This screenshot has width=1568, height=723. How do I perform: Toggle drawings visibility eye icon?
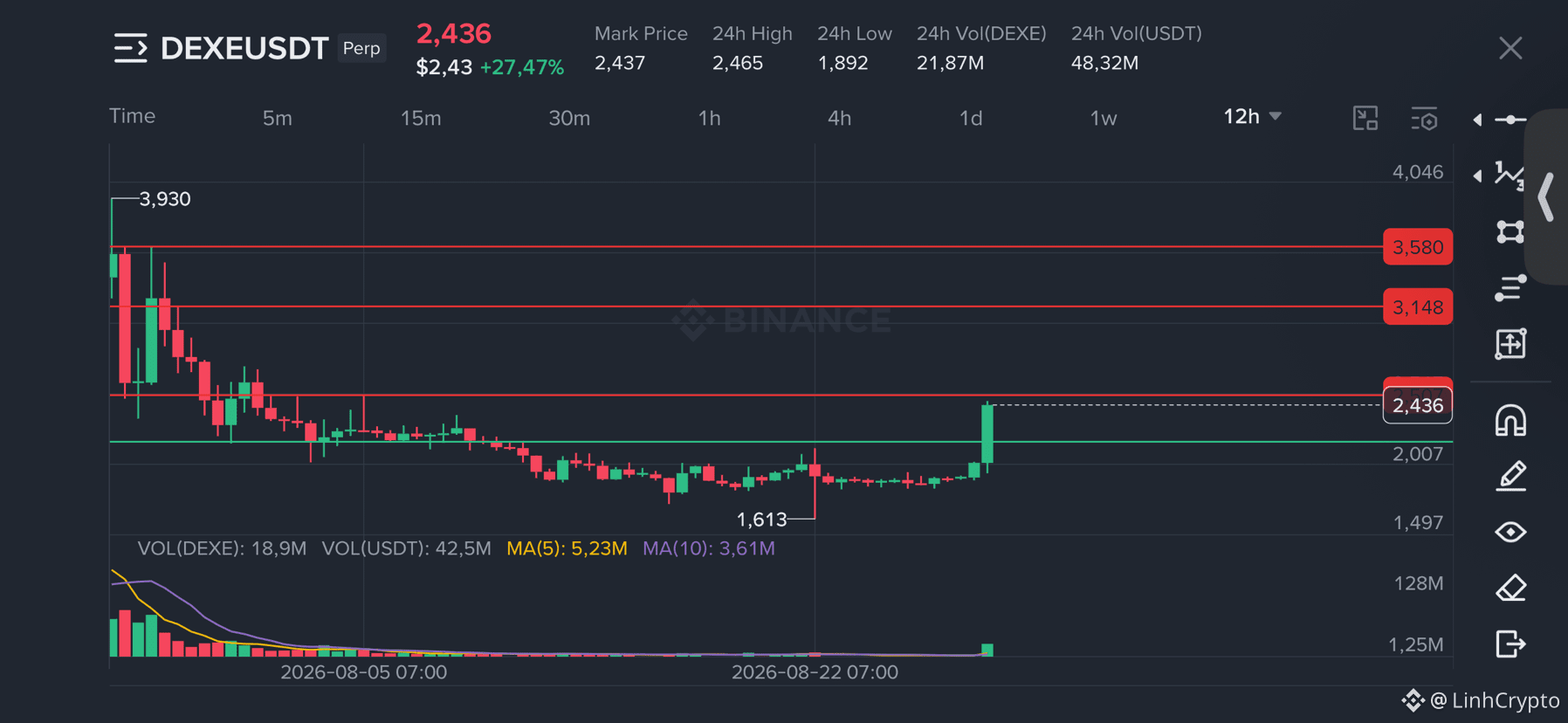[1510, 532]
